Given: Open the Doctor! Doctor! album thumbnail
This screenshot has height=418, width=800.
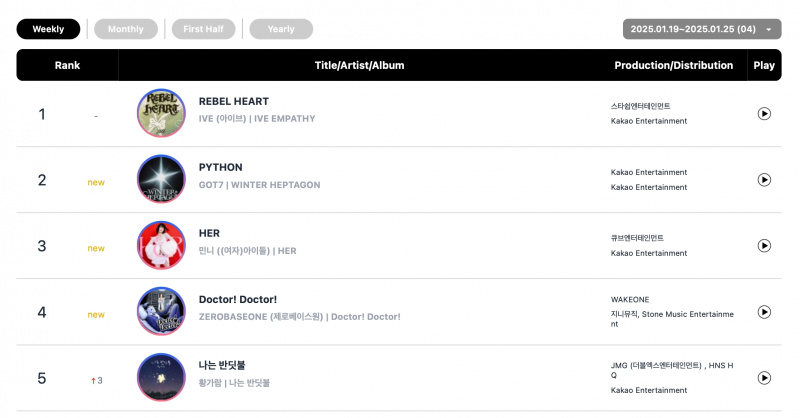Looking at the screenshot, I should click(x=161, y=311).
